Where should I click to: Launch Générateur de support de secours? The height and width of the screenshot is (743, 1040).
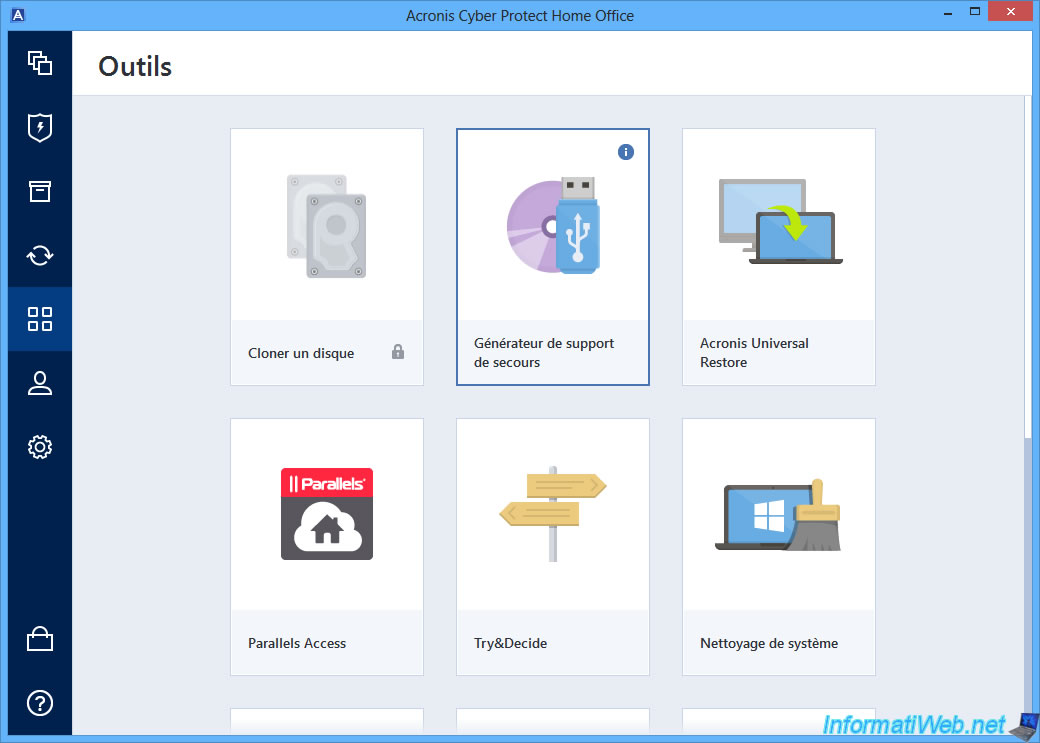point(553,256)
